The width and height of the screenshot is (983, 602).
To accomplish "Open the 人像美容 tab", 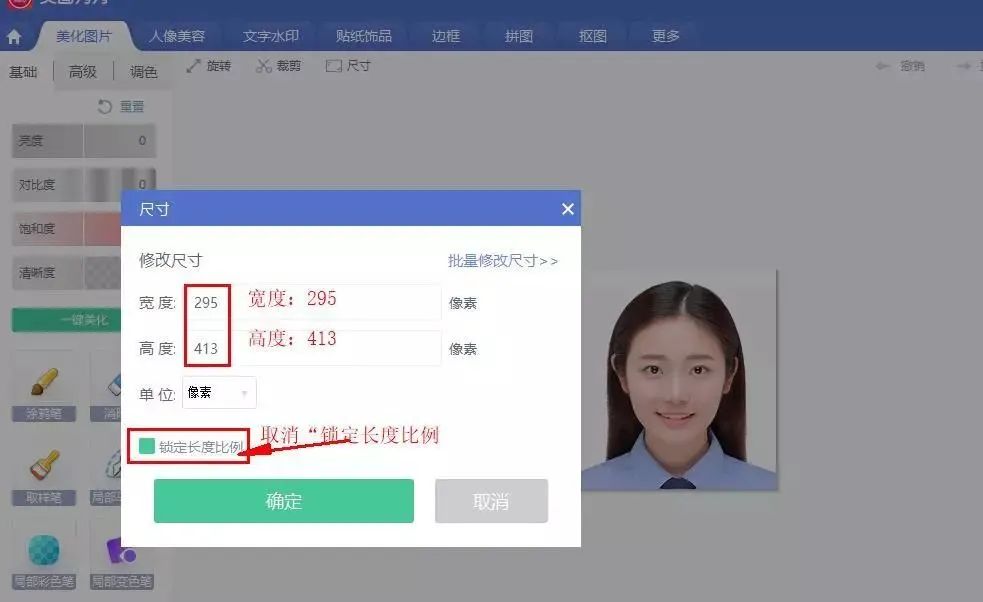I will (x=177, y=36).
